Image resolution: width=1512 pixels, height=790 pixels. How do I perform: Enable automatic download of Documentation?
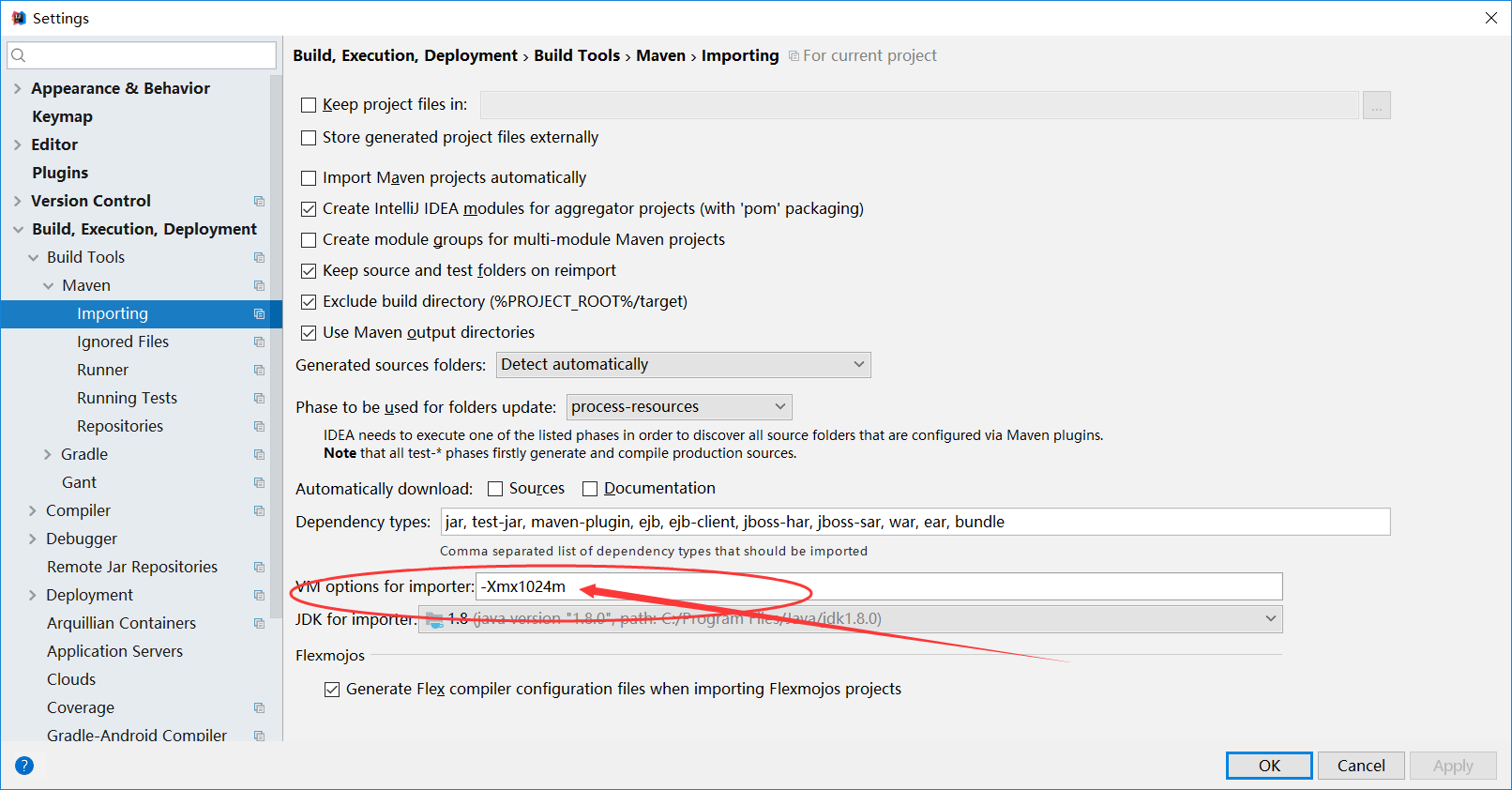click(x=590, y=489)
